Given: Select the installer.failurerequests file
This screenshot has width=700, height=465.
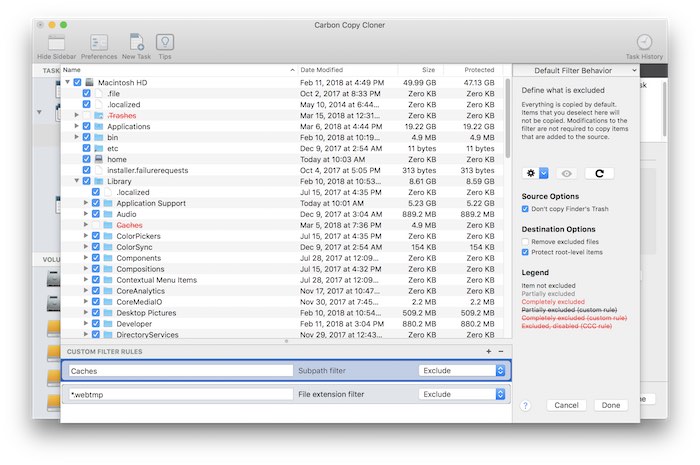Looking at the screenshot, I should [282, 170].
